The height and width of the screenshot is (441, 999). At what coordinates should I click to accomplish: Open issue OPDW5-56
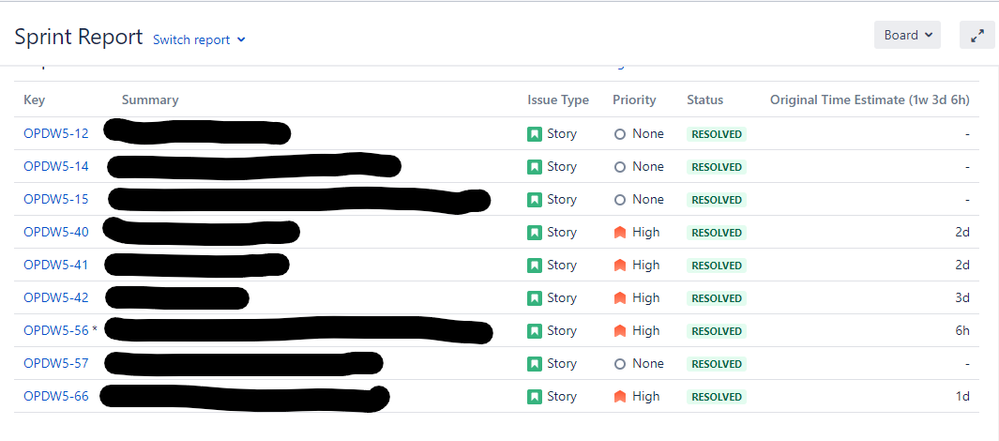56,331
